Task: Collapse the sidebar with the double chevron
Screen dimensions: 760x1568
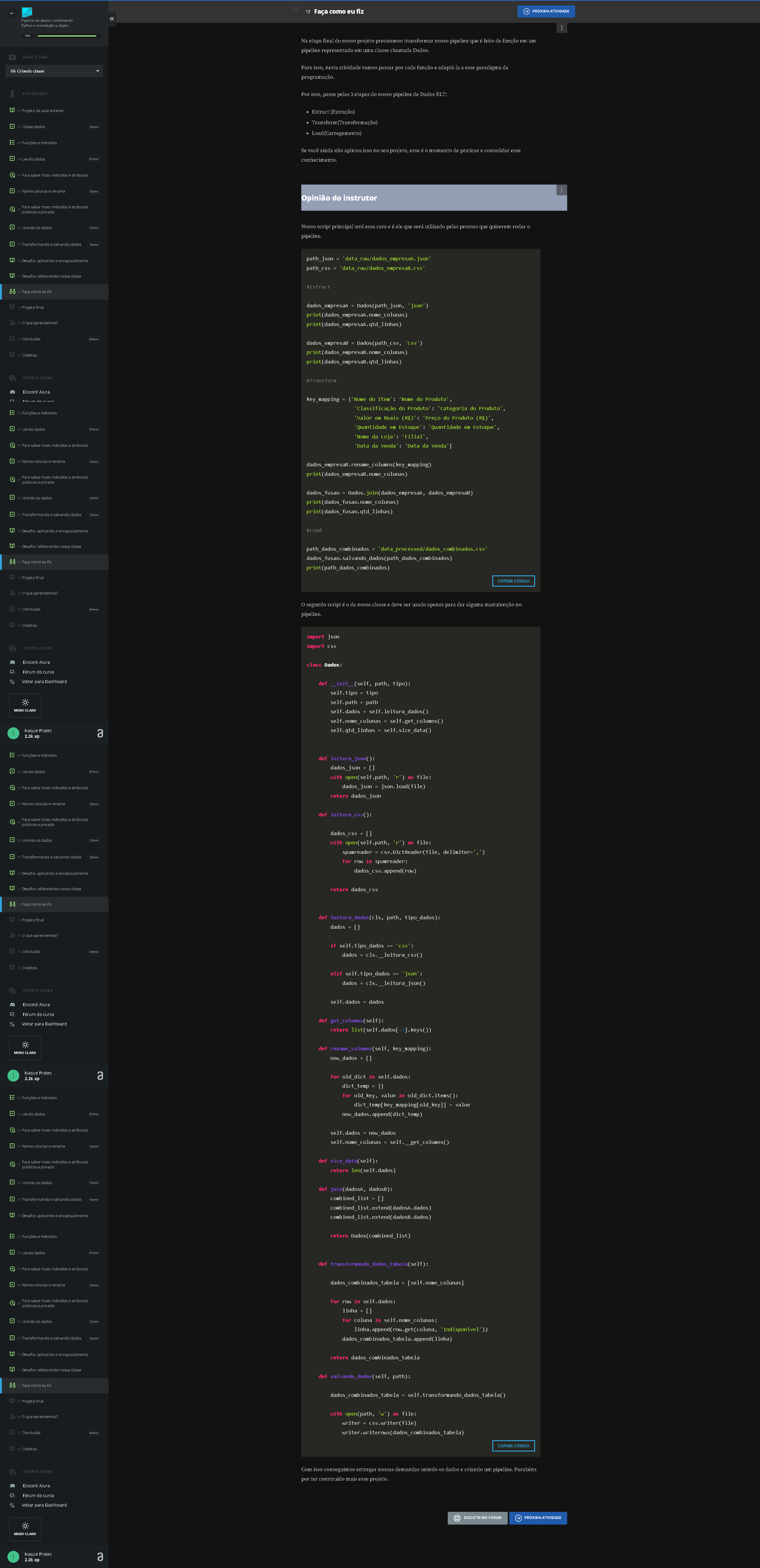Action: click(111, 19)
